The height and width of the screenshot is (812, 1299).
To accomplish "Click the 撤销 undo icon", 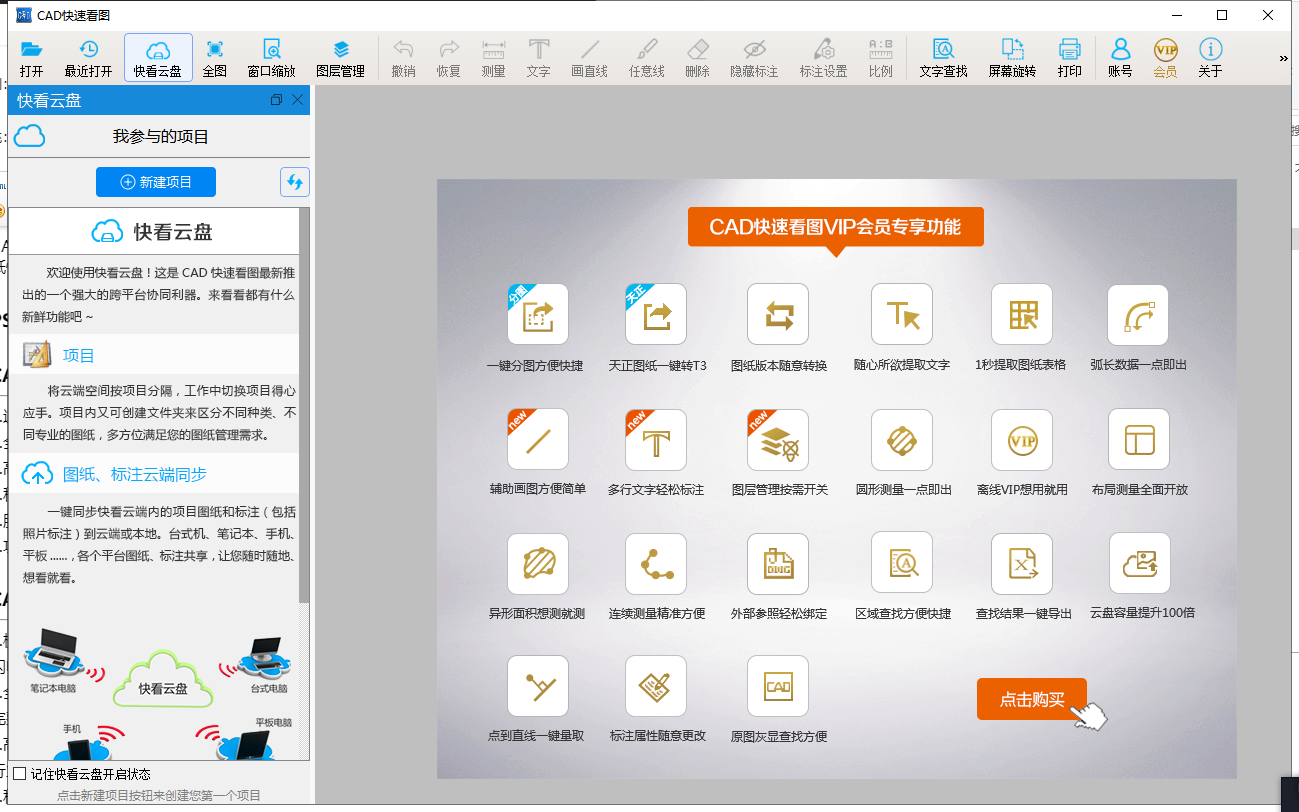I will 403,58.
